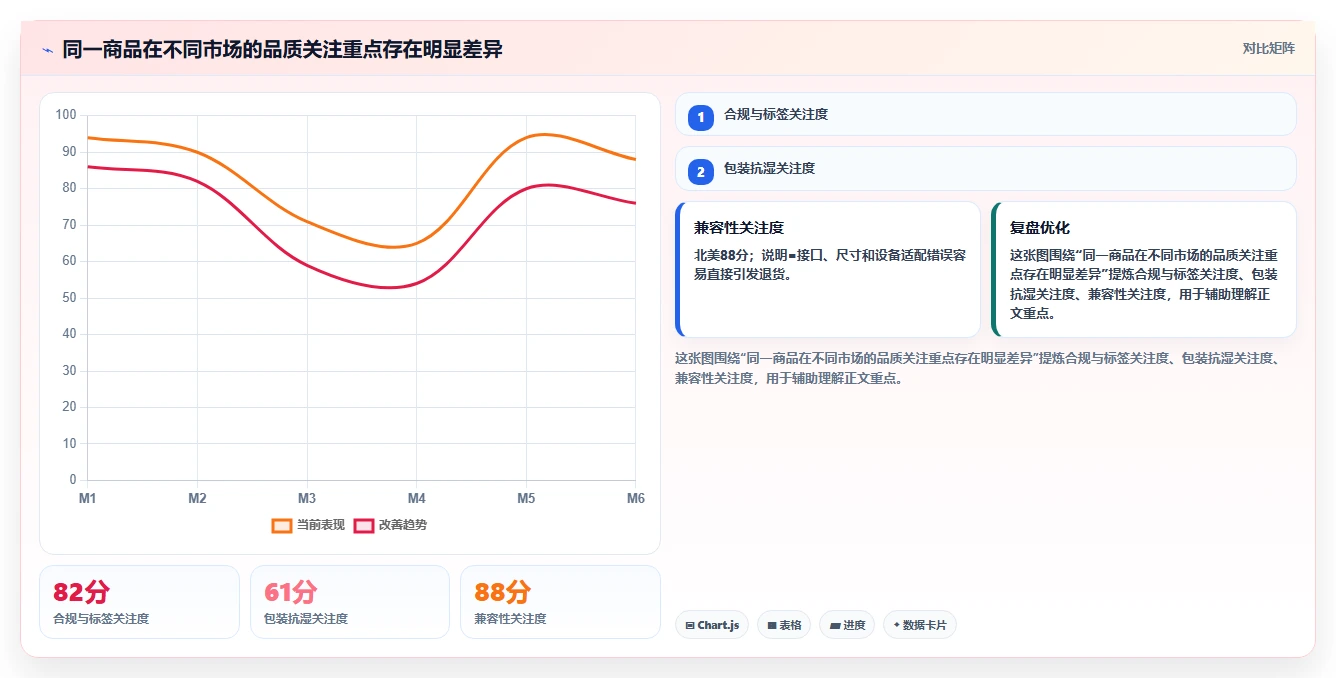Click the orange 当前表现 legend swatch
This screenshot has height=678, width=1336.
pos(282,525)
